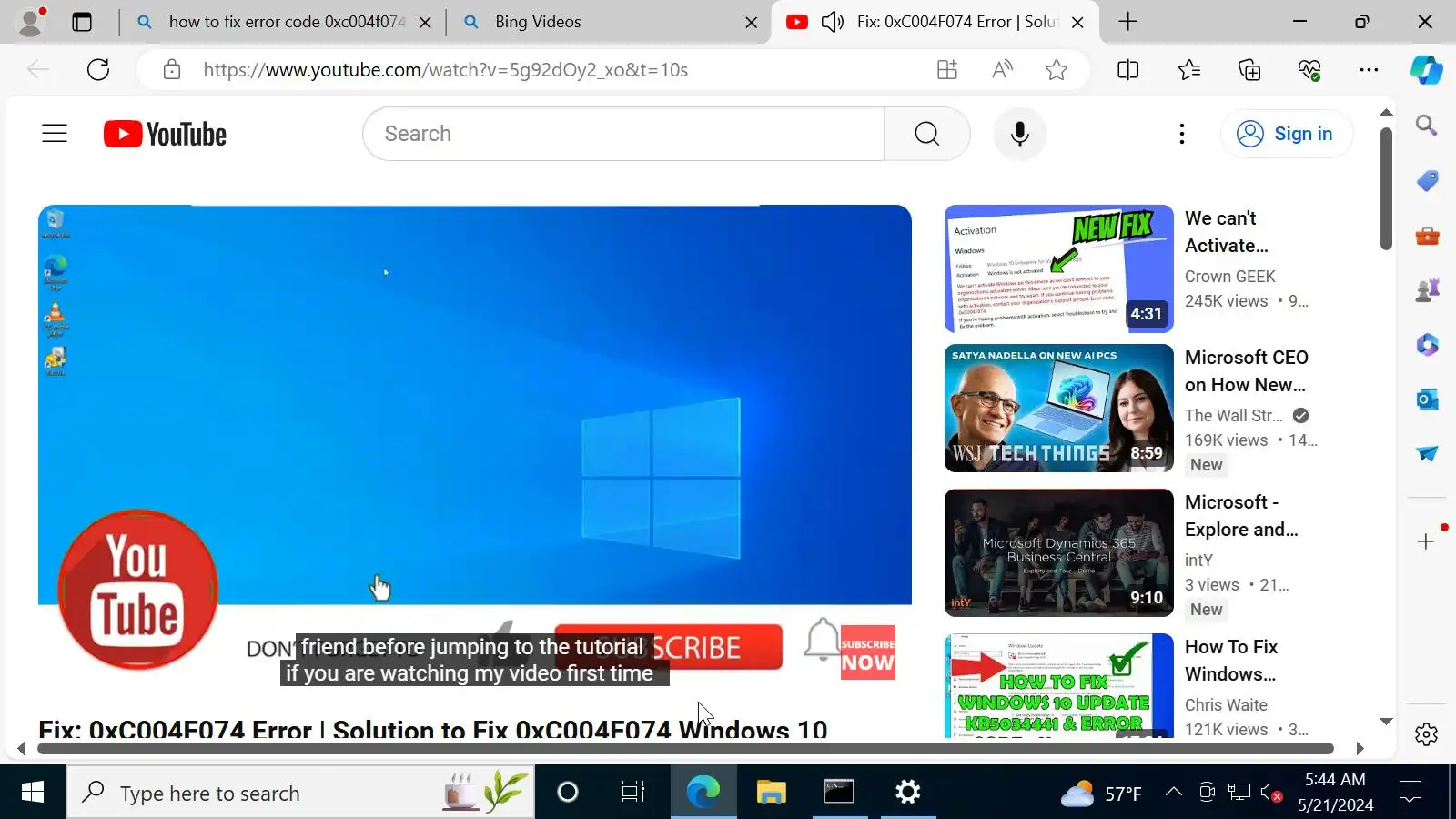
Task: Play 'We can't Activate...' thumbnail
Action: (1059, 268)
